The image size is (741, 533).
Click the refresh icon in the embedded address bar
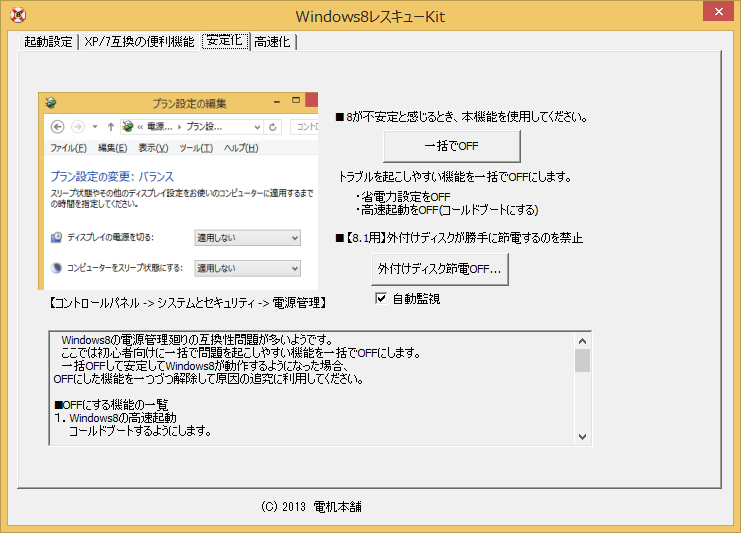click(273, 127)
